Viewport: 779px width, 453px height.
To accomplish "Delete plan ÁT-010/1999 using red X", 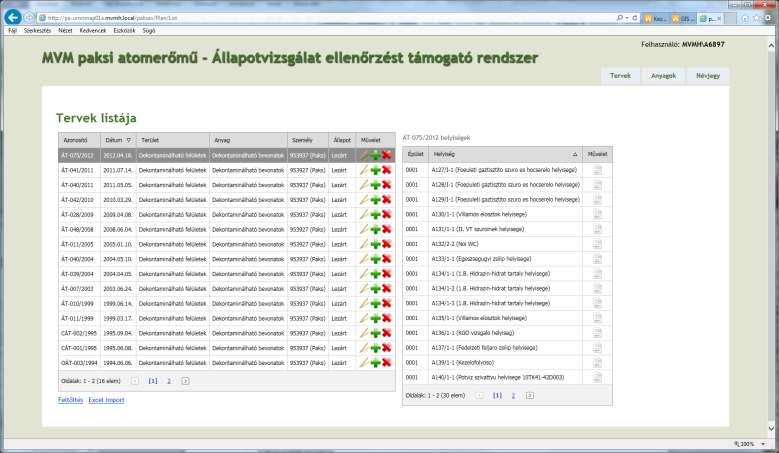I will click(387, 303).
